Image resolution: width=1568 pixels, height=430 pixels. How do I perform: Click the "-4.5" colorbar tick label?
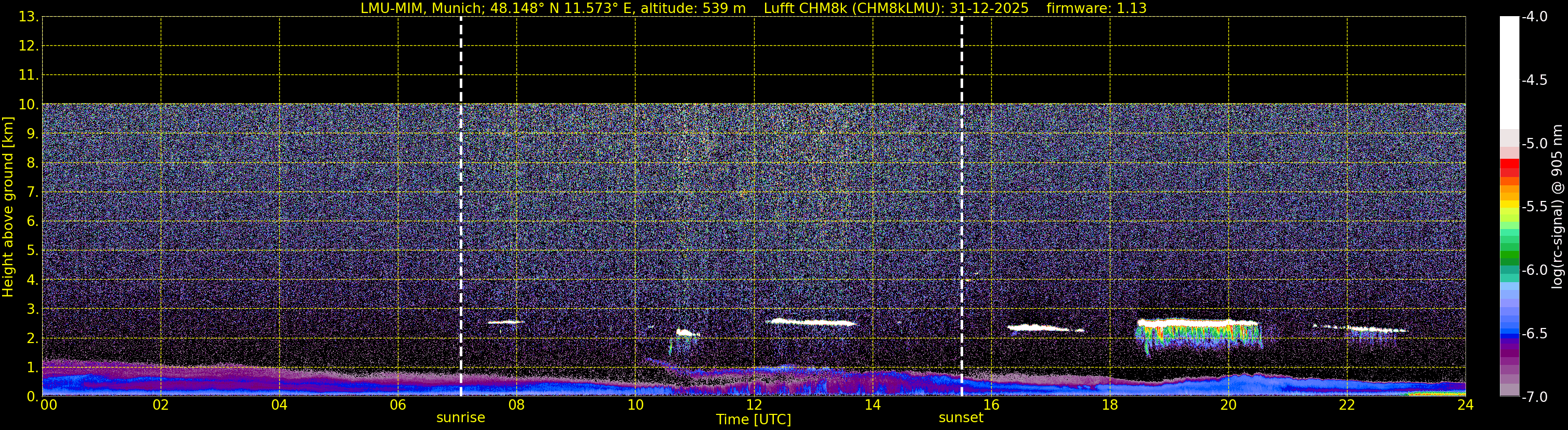pos(1534,80)
